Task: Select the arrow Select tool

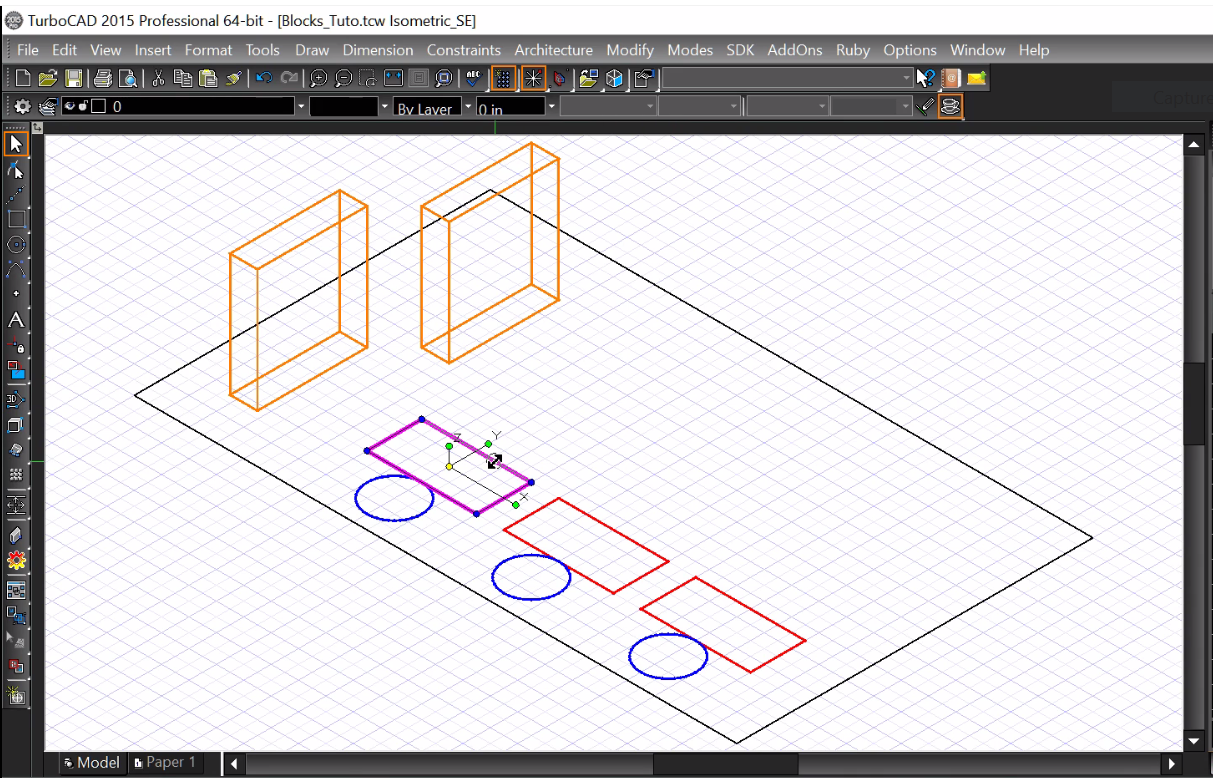Action: coord(14,142)
